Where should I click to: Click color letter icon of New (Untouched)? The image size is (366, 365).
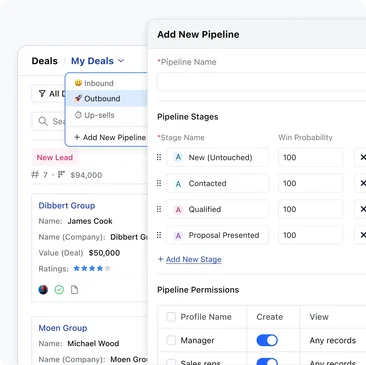[x=178, y=157]
